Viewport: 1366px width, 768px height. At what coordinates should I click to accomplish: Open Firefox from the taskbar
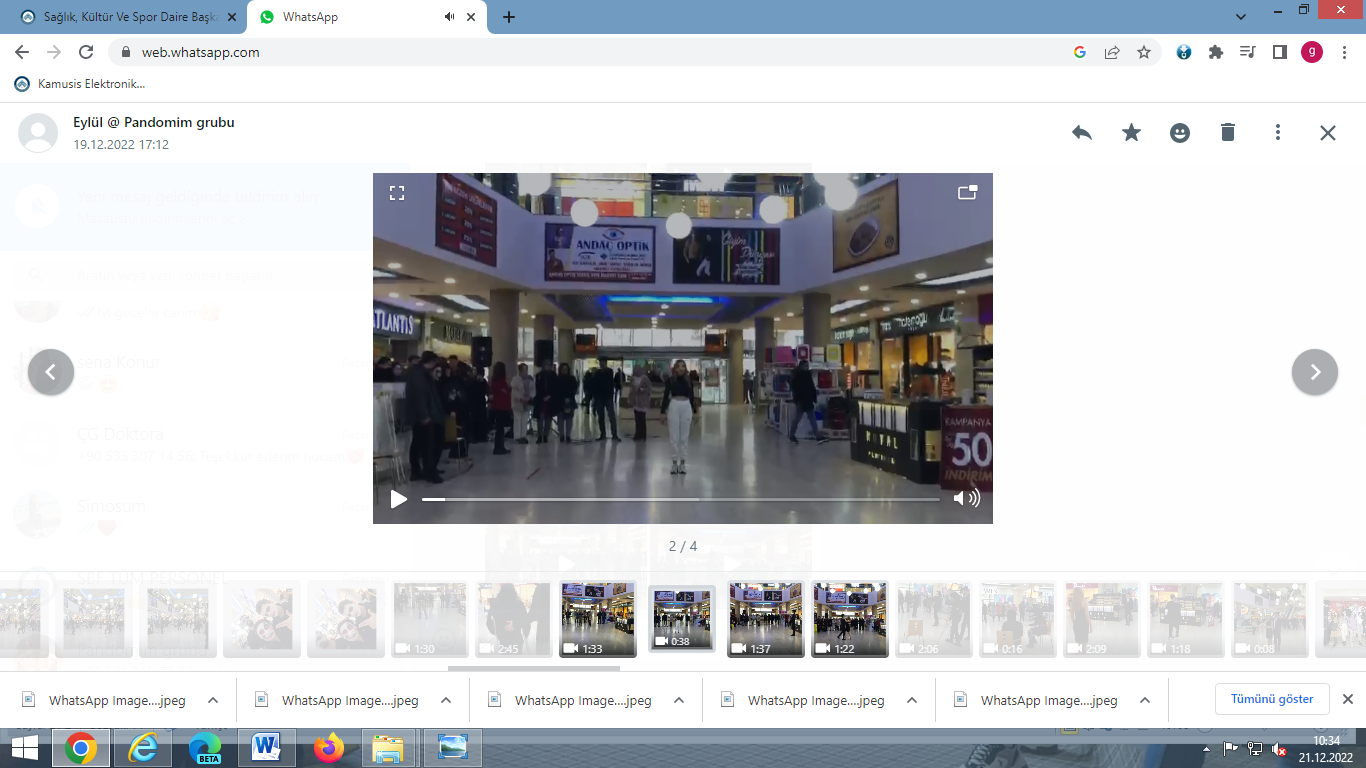tap(327, 748)
